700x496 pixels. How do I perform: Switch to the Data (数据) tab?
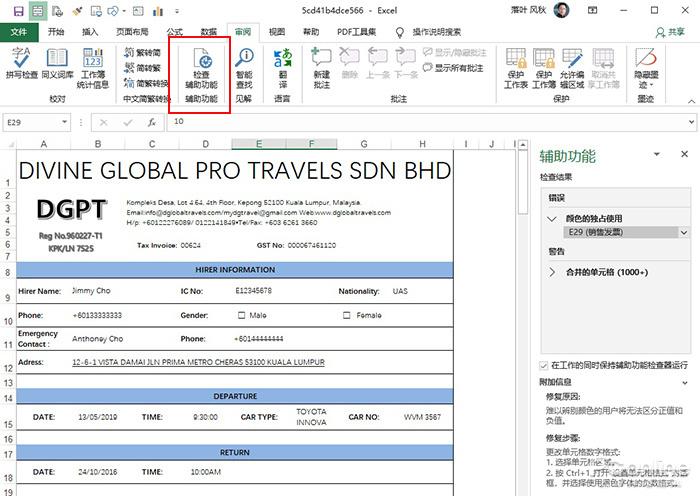click(208, 32)
